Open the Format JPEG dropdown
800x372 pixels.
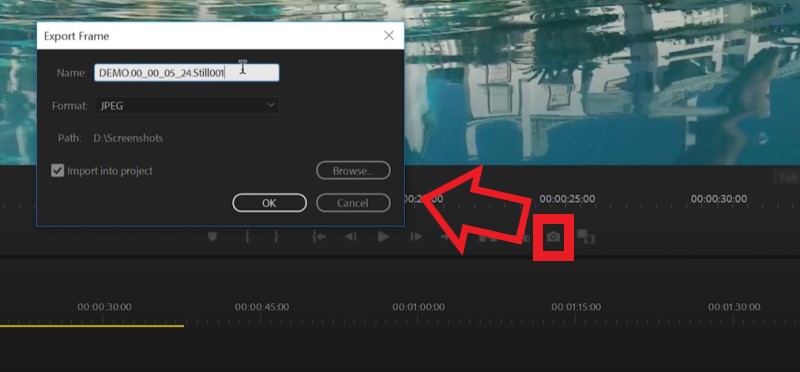point(186,106)
